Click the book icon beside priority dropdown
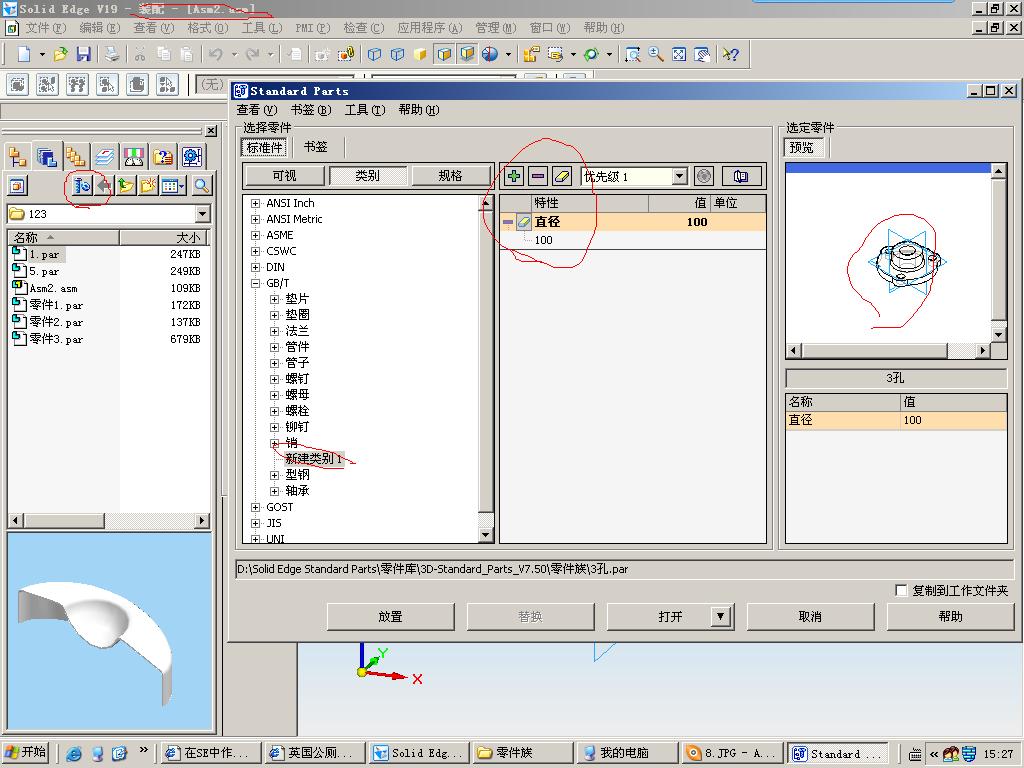Screen dimensions: 1024x768 click(741, 176)
